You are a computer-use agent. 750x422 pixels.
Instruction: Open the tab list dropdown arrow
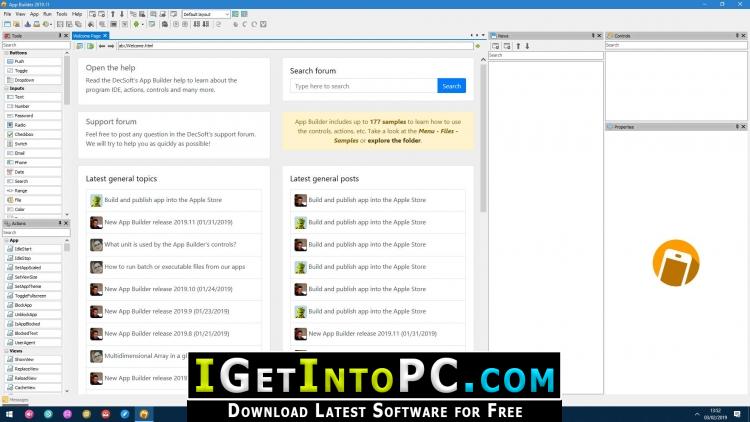[x=483, y=35]
